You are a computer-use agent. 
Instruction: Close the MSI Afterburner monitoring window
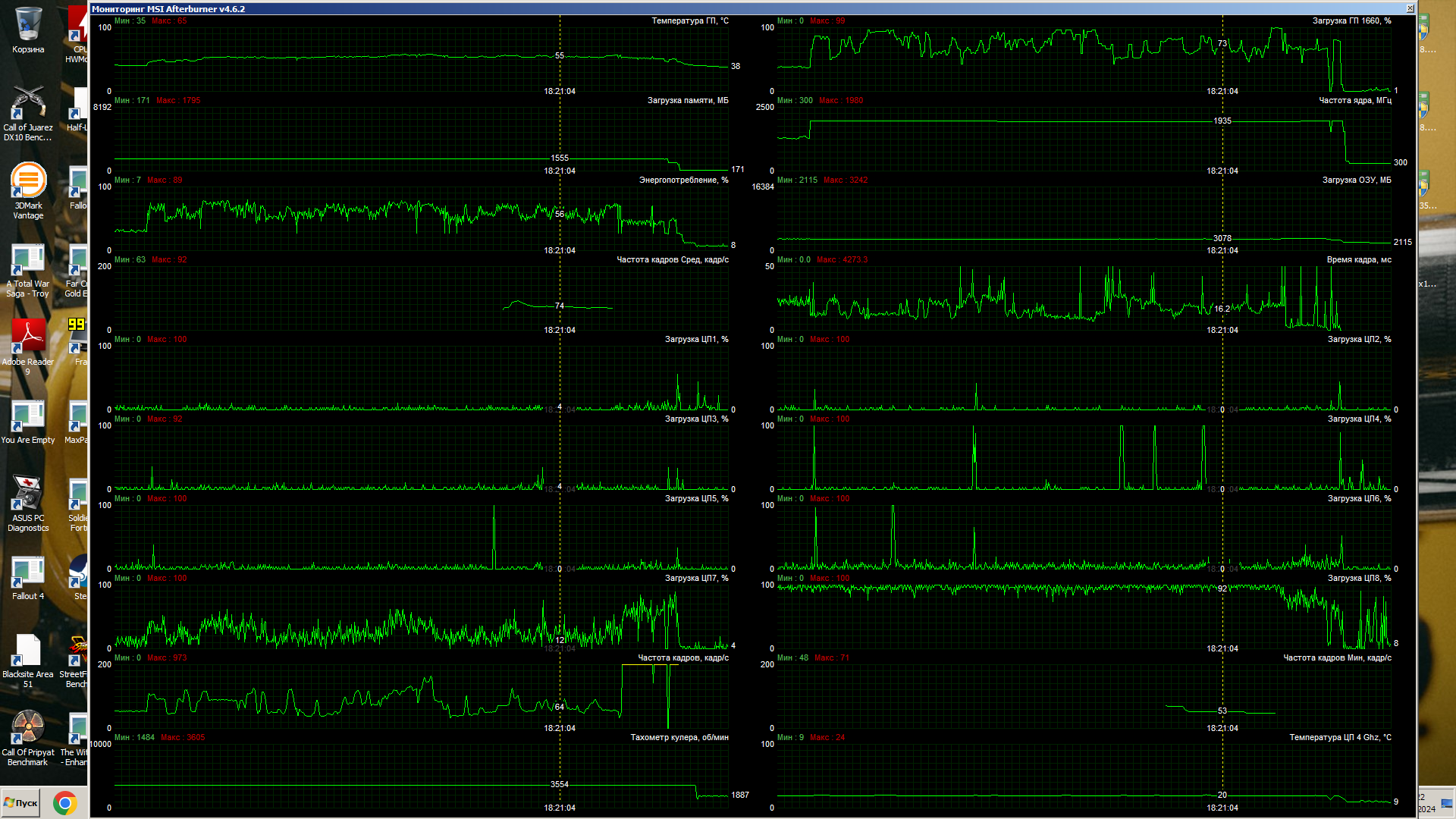pos(1410,8)
